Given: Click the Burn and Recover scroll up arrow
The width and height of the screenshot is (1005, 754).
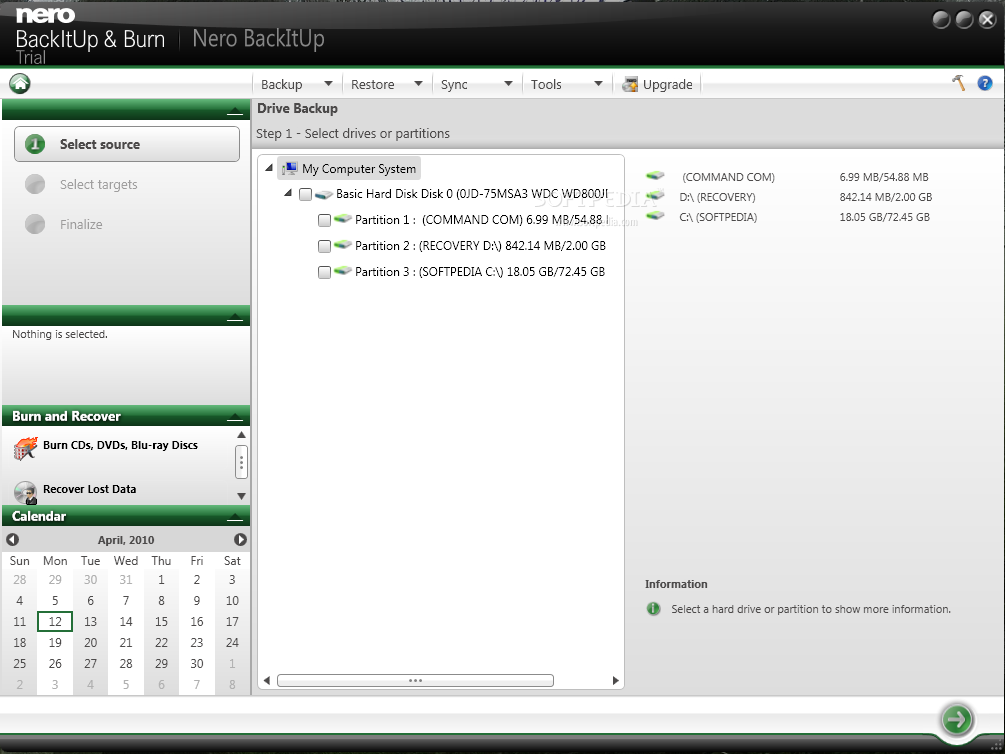Looking at the screenshot, I should click(241, 435).
